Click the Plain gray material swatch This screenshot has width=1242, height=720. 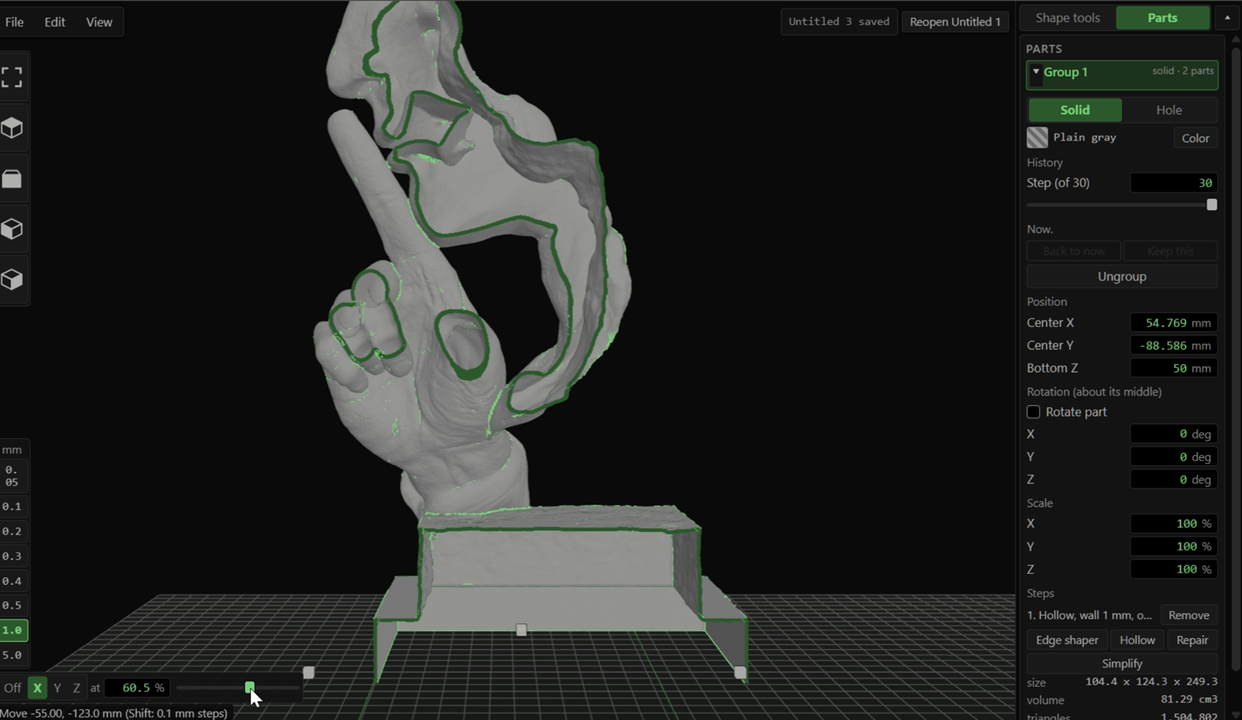1037,138
